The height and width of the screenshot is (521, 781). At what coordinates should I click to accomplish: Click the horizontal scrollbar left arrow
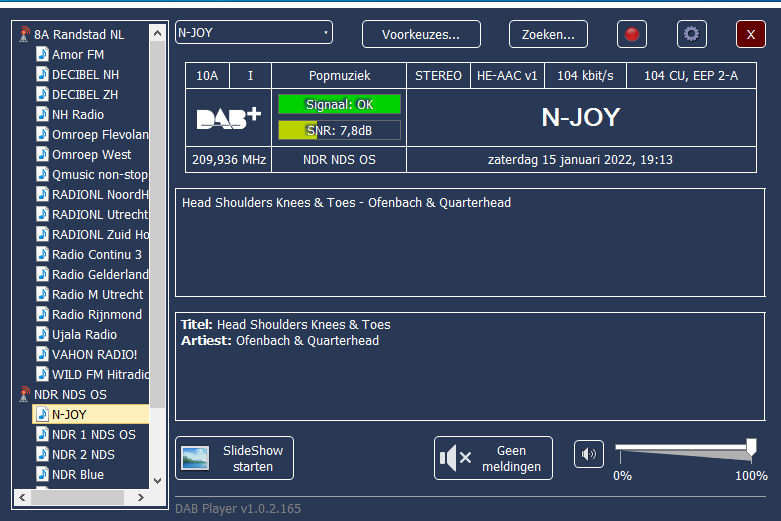(x=22, y=497)
